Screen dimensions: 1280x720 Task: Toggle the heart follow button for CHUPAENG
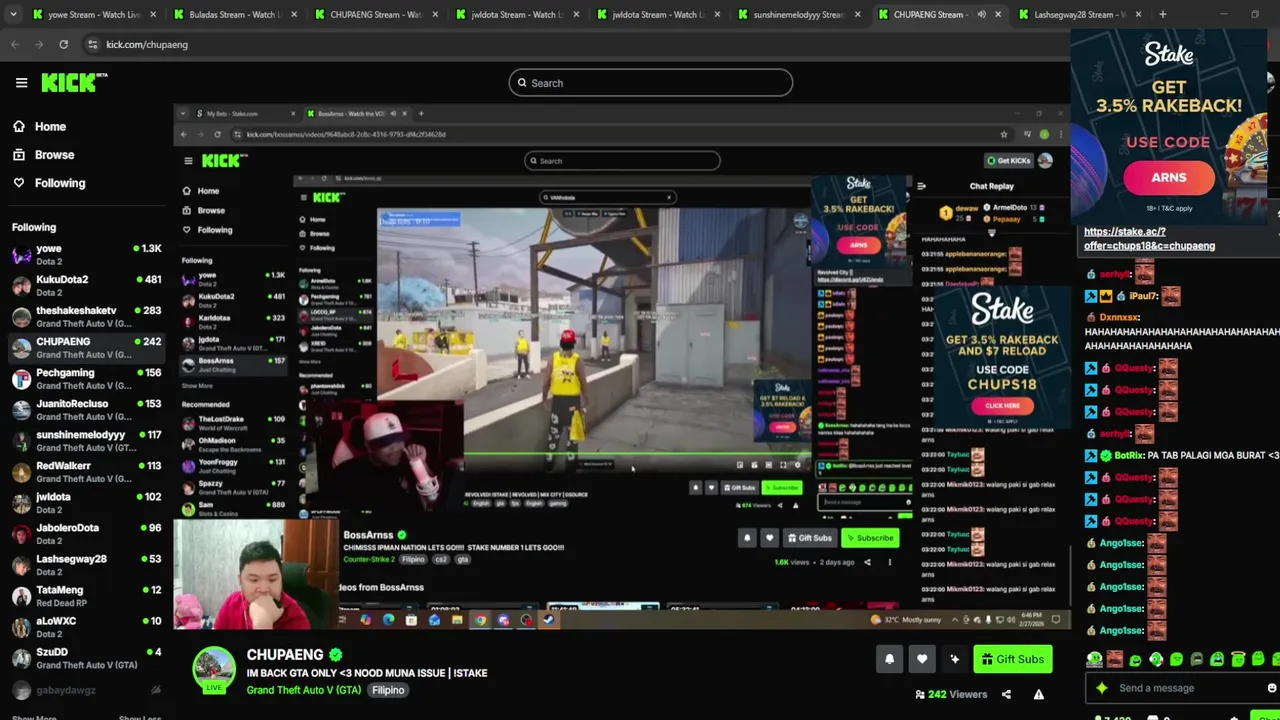point(922,659)
